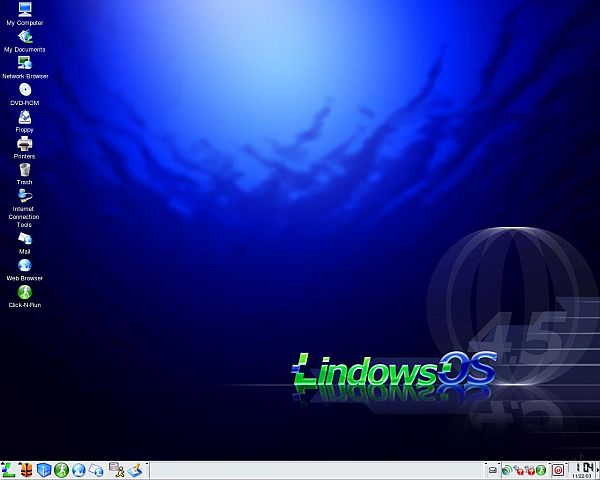Click the orange life vest help icon
Image resolution: width=600 pixels, height=480 pixels.
tap(25, 470)
